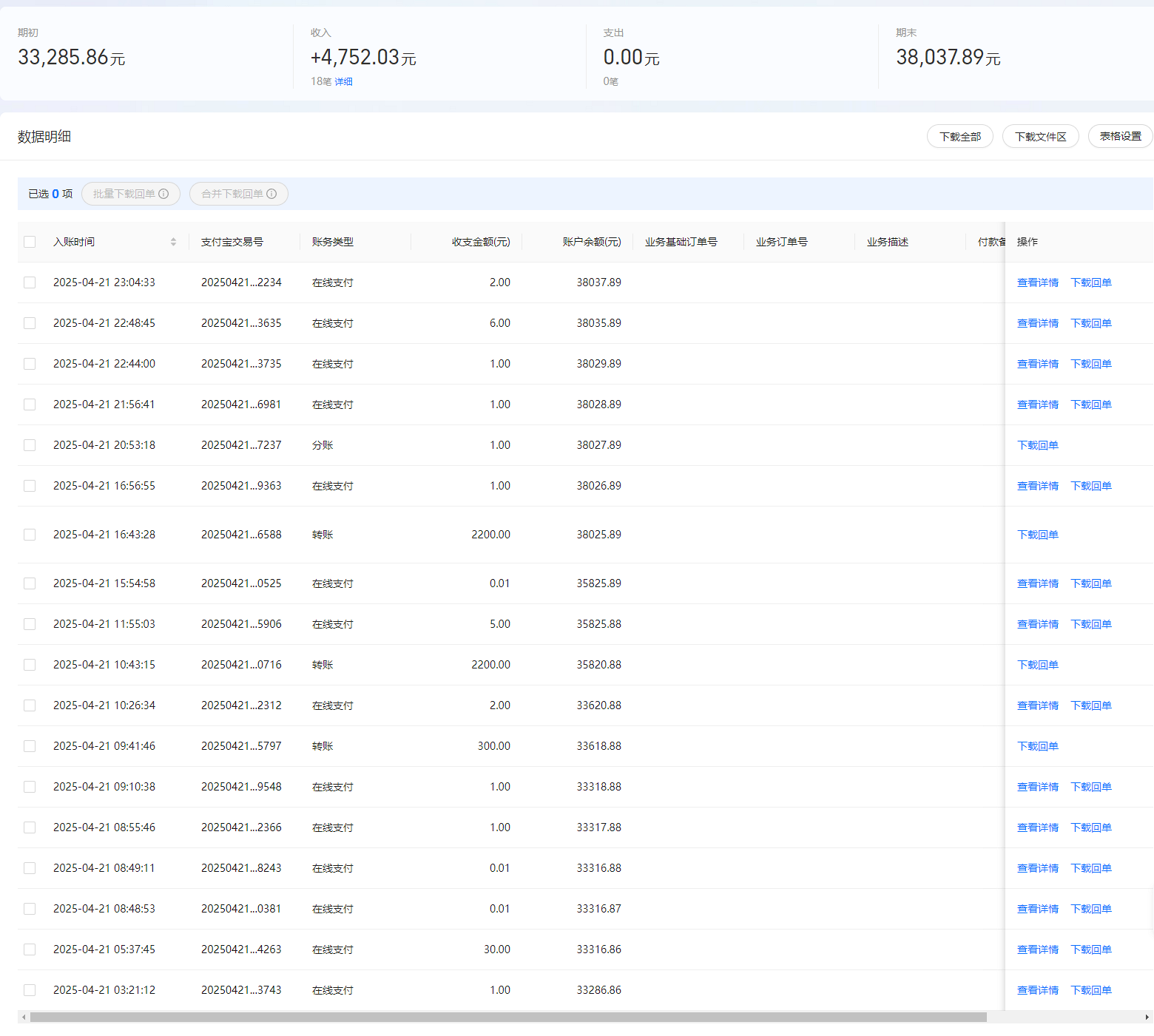1154x1036 pixels.
Task: Click 支出 total 0.00元
Action: coord(631,57)
